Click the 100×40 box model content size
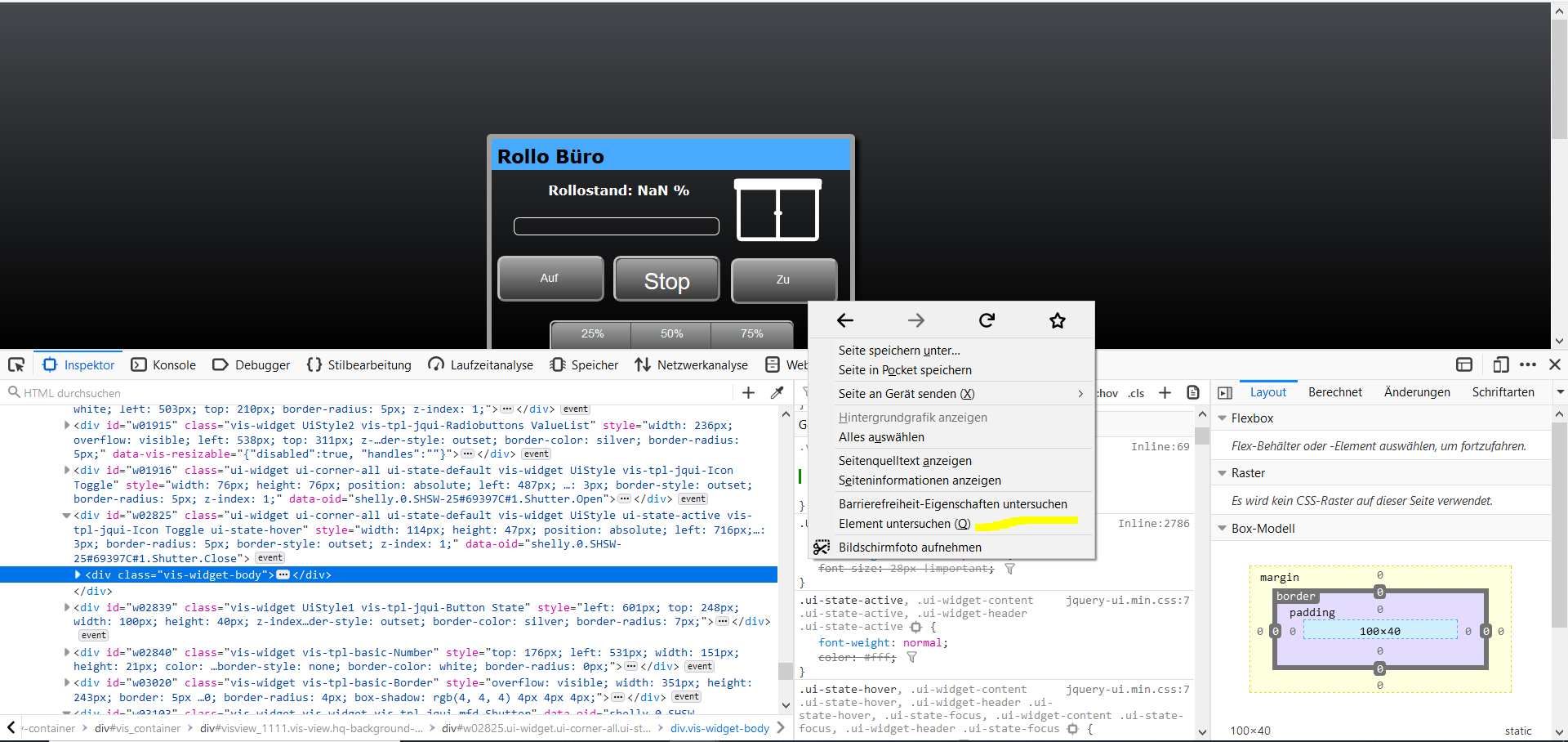Screen dimensions: 1568x742 coord(1380,631)
